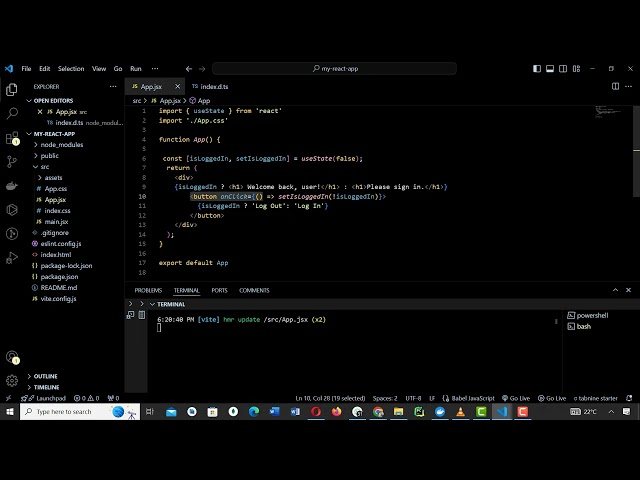
Task: Open Visual Studio Code taskbar icon
Action: pos(502,411)
